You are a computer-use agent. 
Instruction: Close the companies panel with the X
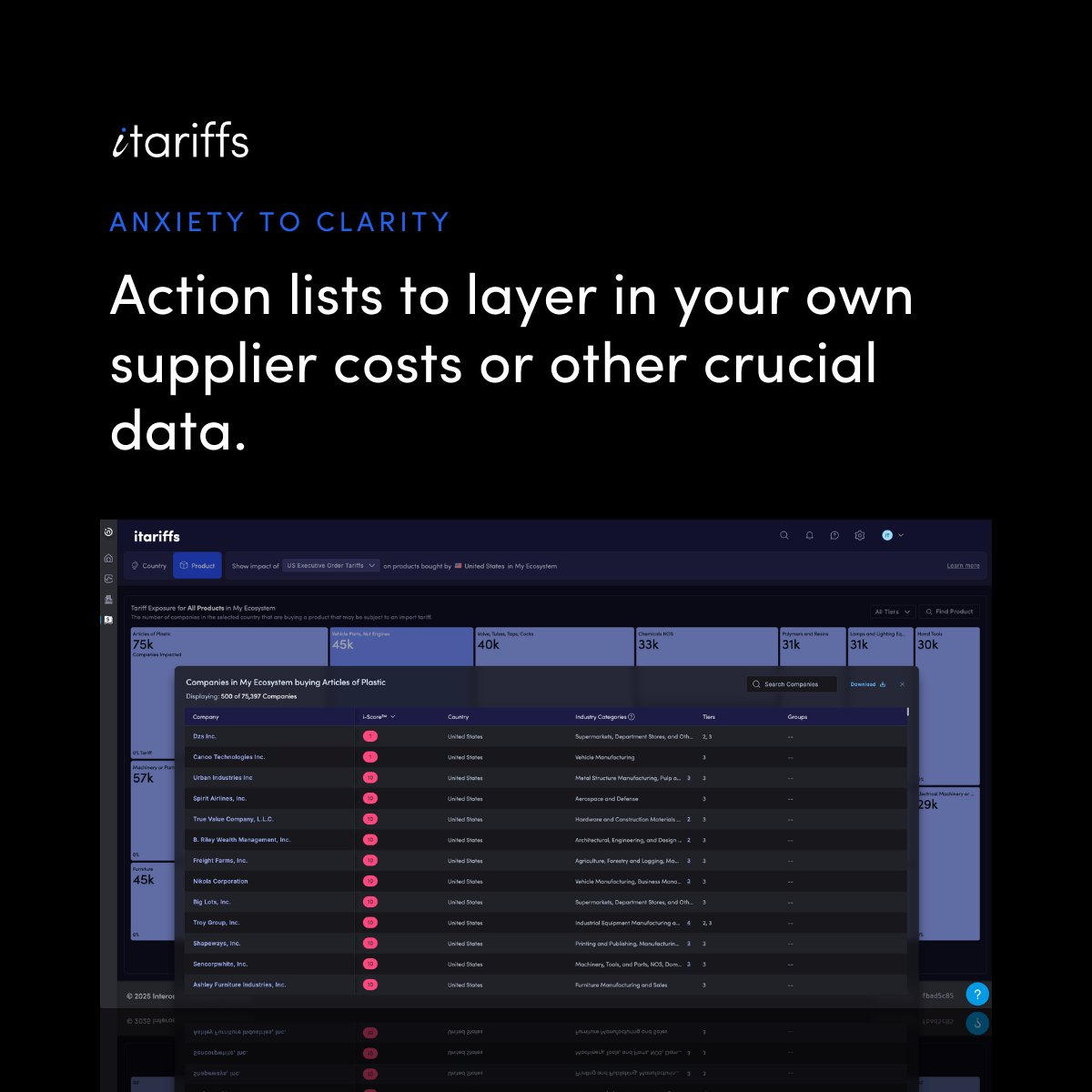902,684
